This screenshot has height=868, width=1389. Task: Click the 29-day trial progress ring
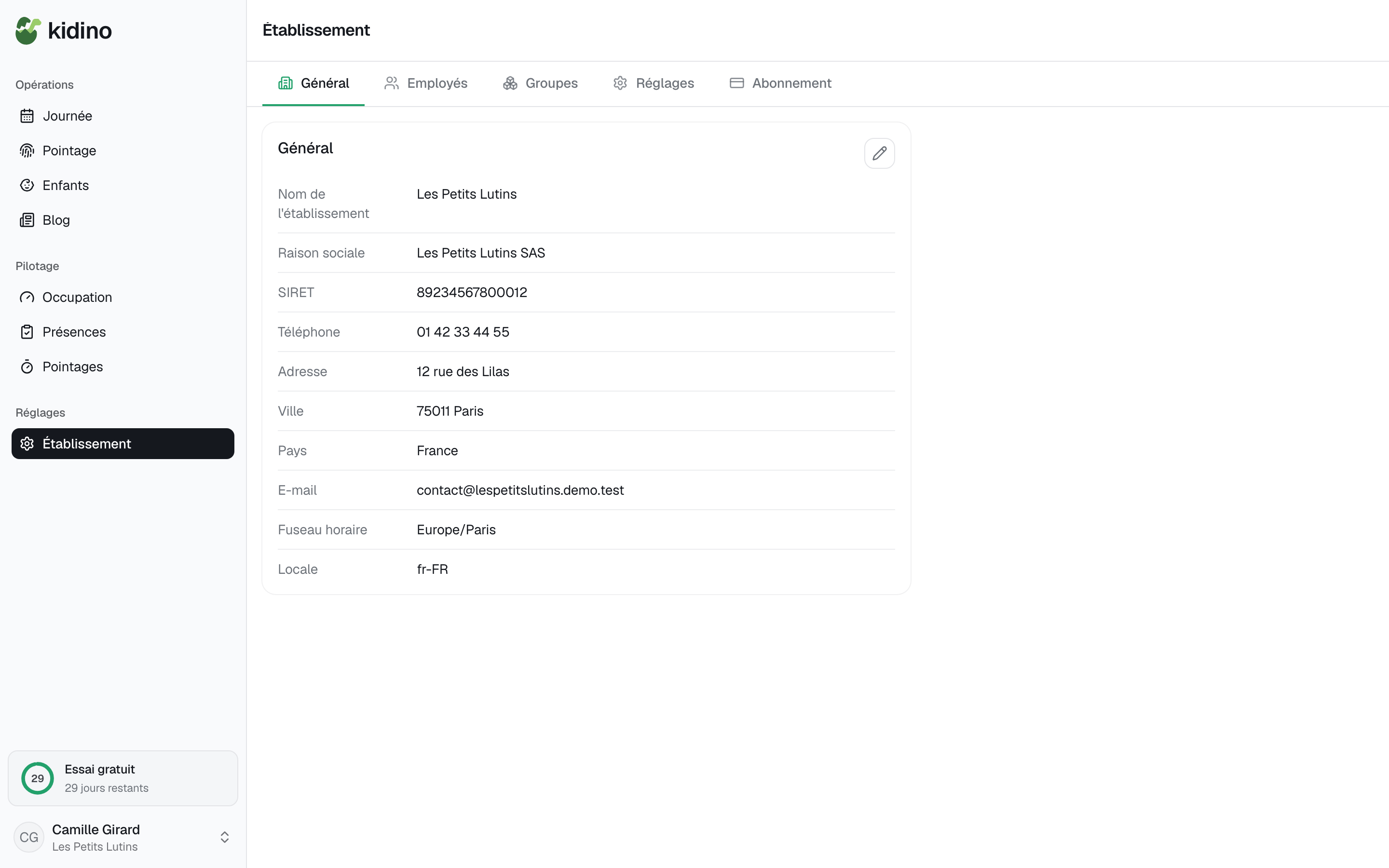[x=37, y=778]
